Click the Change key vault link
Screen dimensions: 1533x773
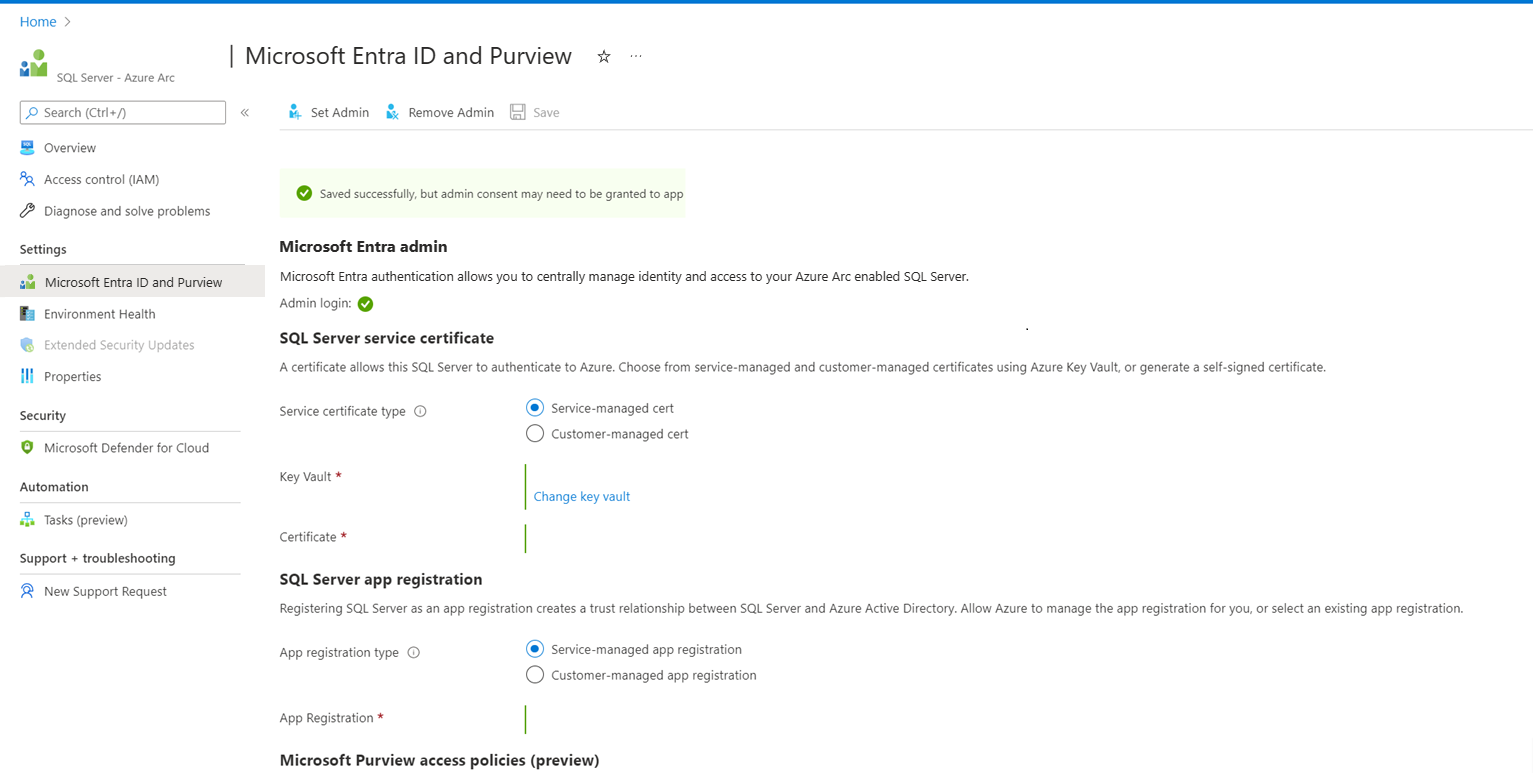pyautogui.click(x=581, y=496)
